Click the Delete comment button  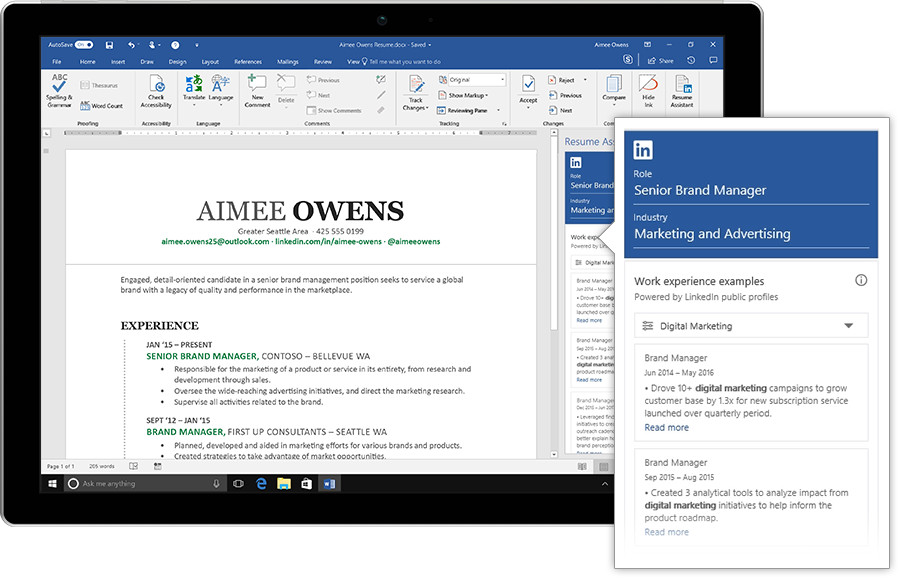[286, 91]
